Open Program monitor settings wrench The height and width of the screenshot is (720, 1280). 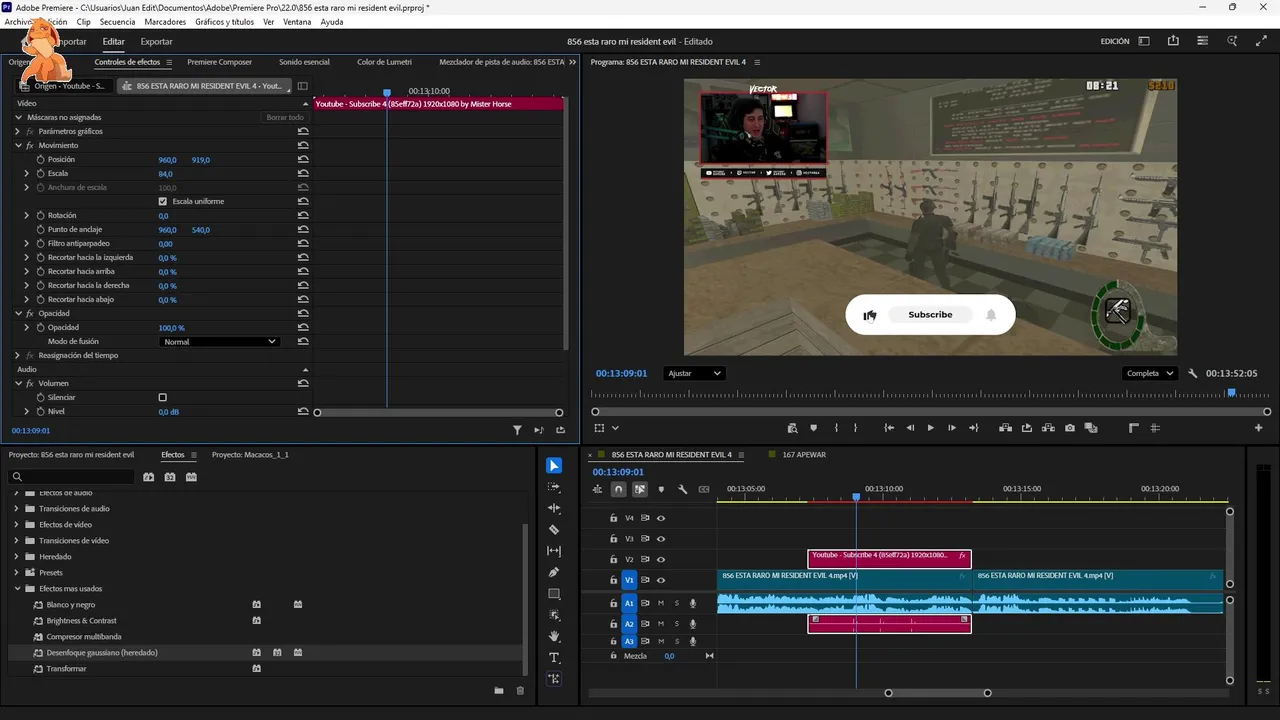tap(1193, 374)
